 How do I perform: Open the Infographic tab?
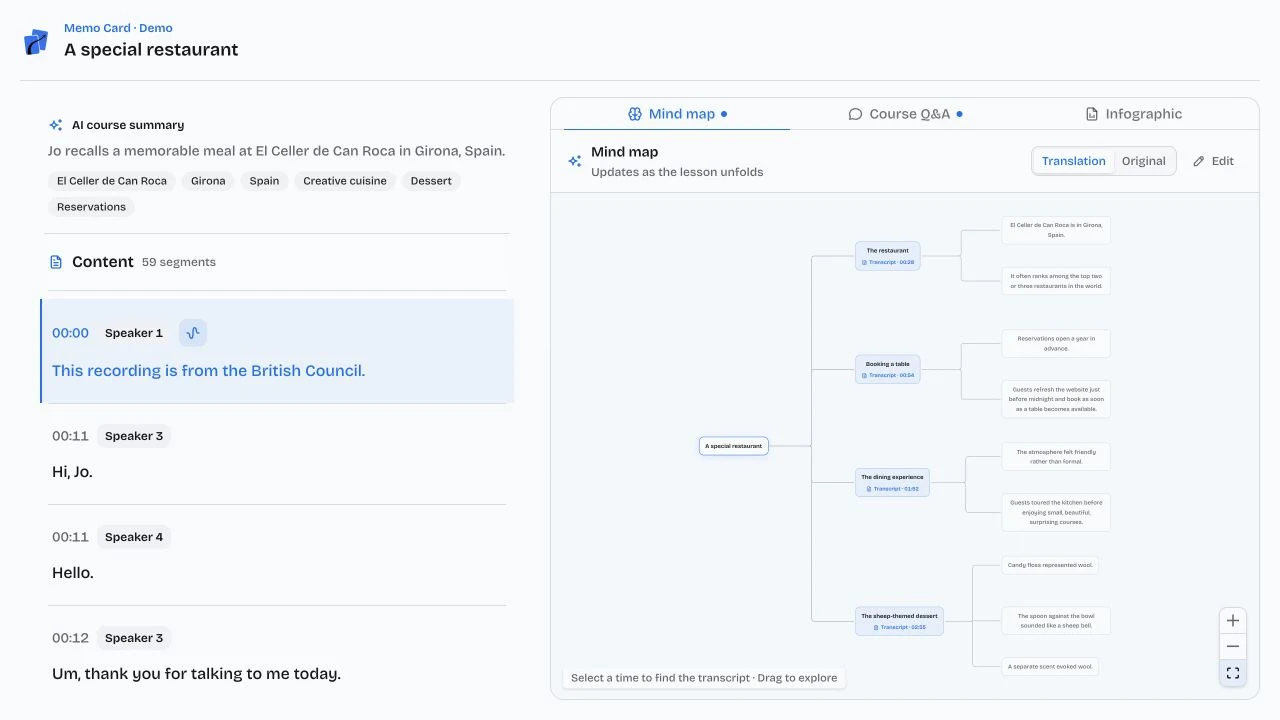[1134, 114]
